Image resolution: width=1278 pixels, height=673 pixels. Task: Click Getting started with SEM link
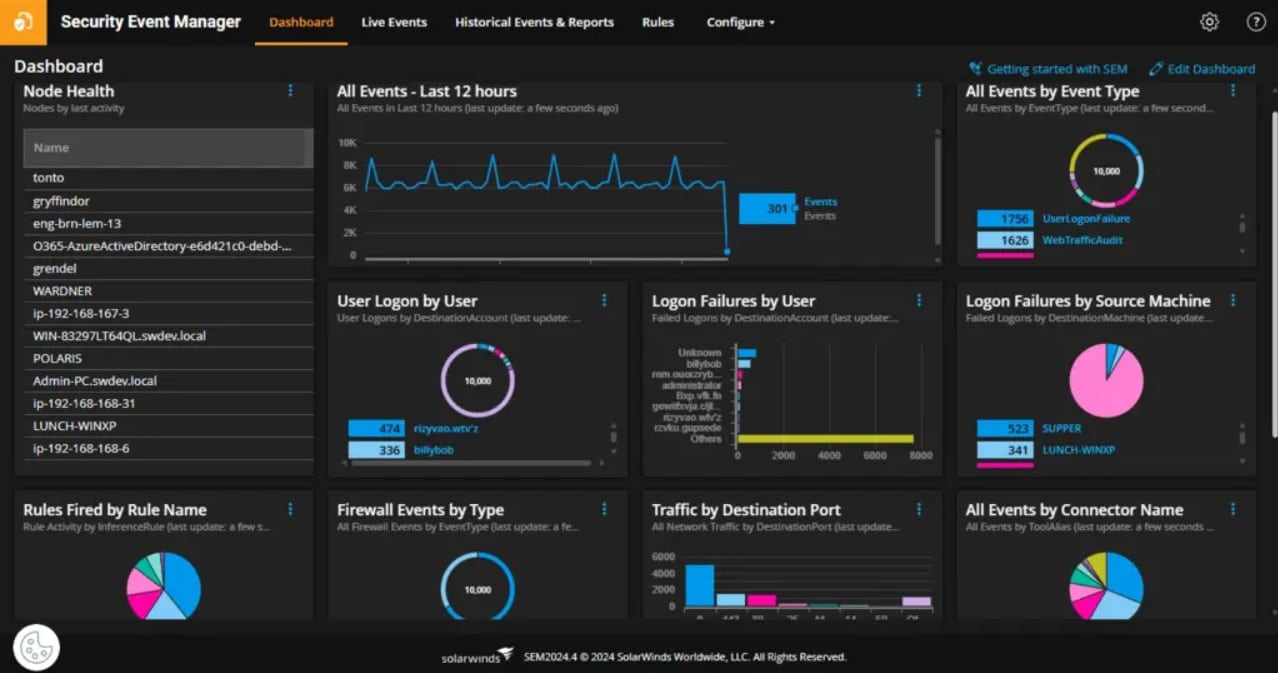1057,69
